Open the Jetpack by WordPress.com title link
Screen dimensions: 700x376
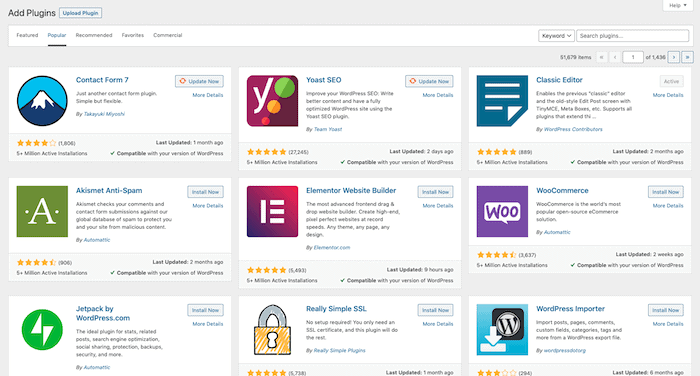(x=103, y=313)
